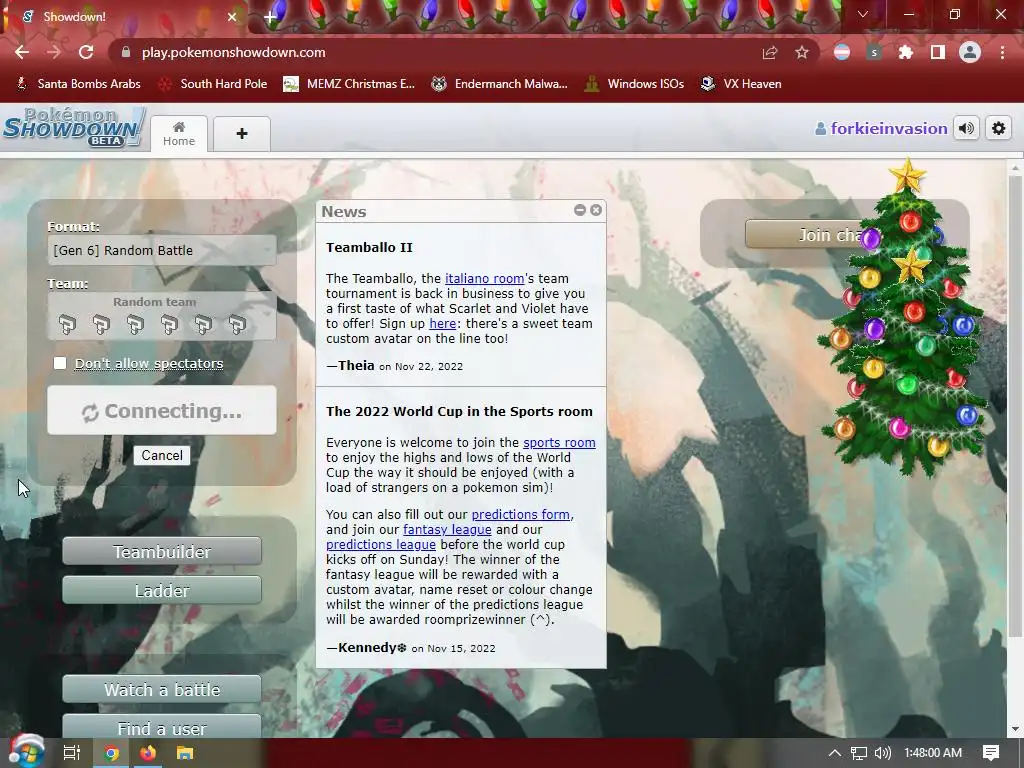This screenshot has width=1024, height=768.
Task: Click the pink-blue striped extension icon
Action: point(842,52)
